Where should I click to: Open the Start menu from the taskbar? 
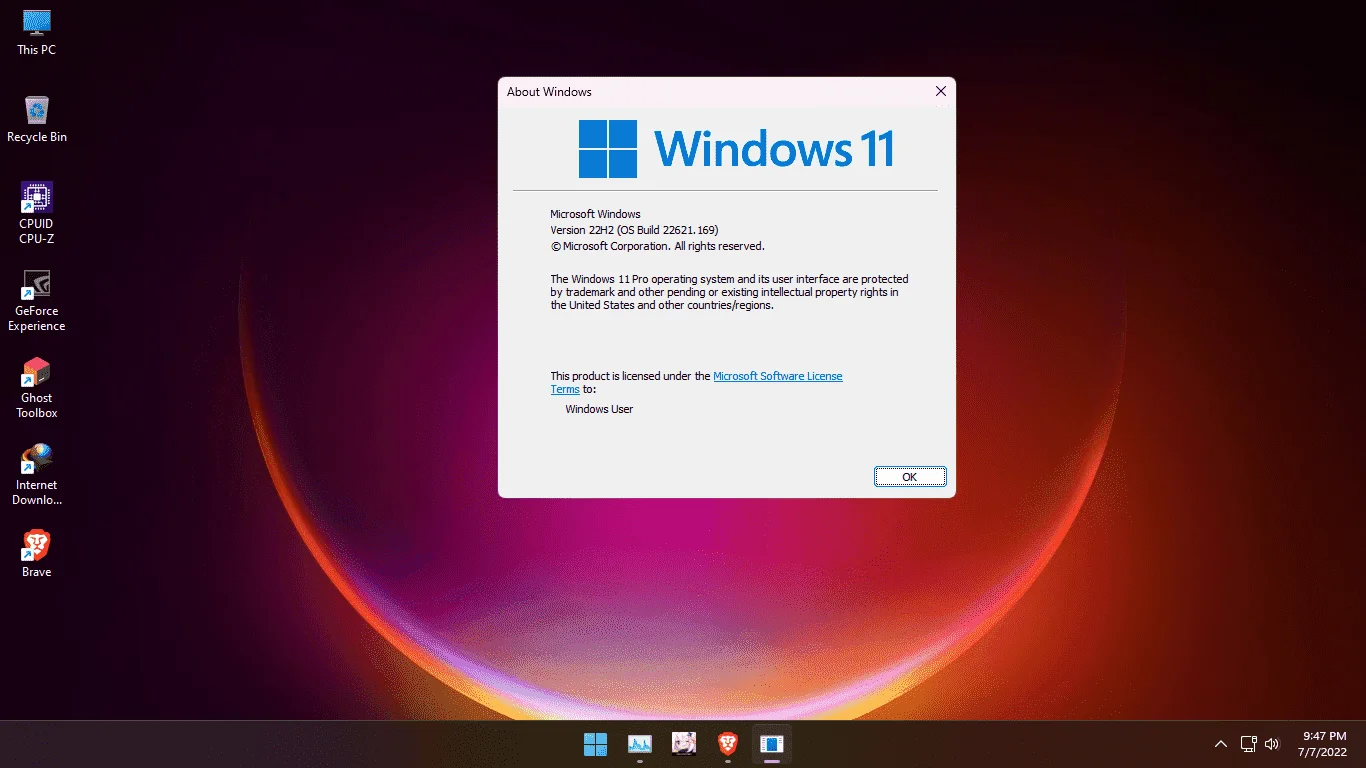pyautogui.click(x=595, y=744)
